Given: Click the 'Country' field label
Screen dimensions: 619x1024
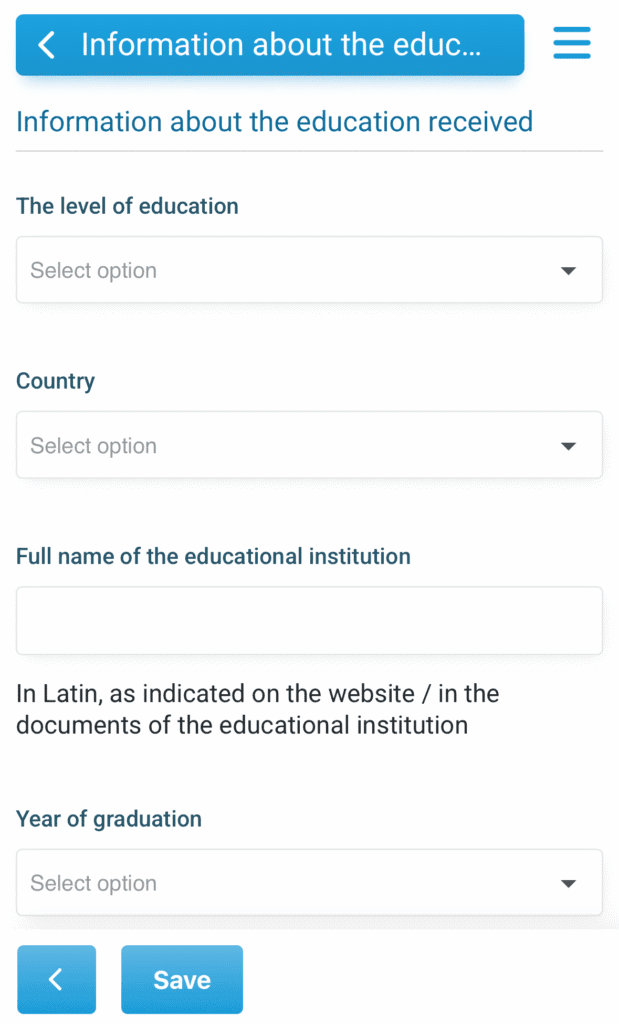Looking at the screenshot, I should tap(56, 381).
